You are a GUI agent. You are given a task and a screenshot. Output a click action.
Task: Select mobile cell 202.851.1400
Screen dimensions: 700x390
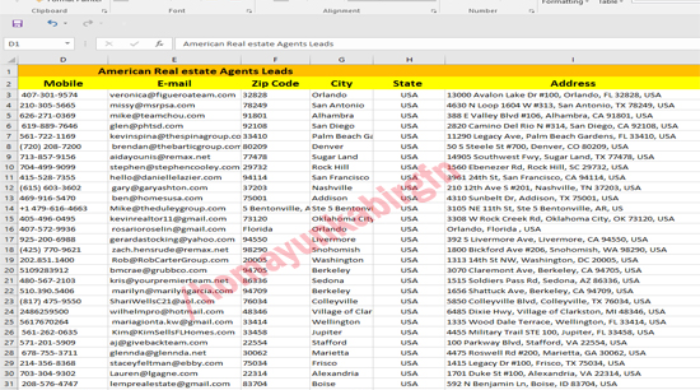click(63, 260)
